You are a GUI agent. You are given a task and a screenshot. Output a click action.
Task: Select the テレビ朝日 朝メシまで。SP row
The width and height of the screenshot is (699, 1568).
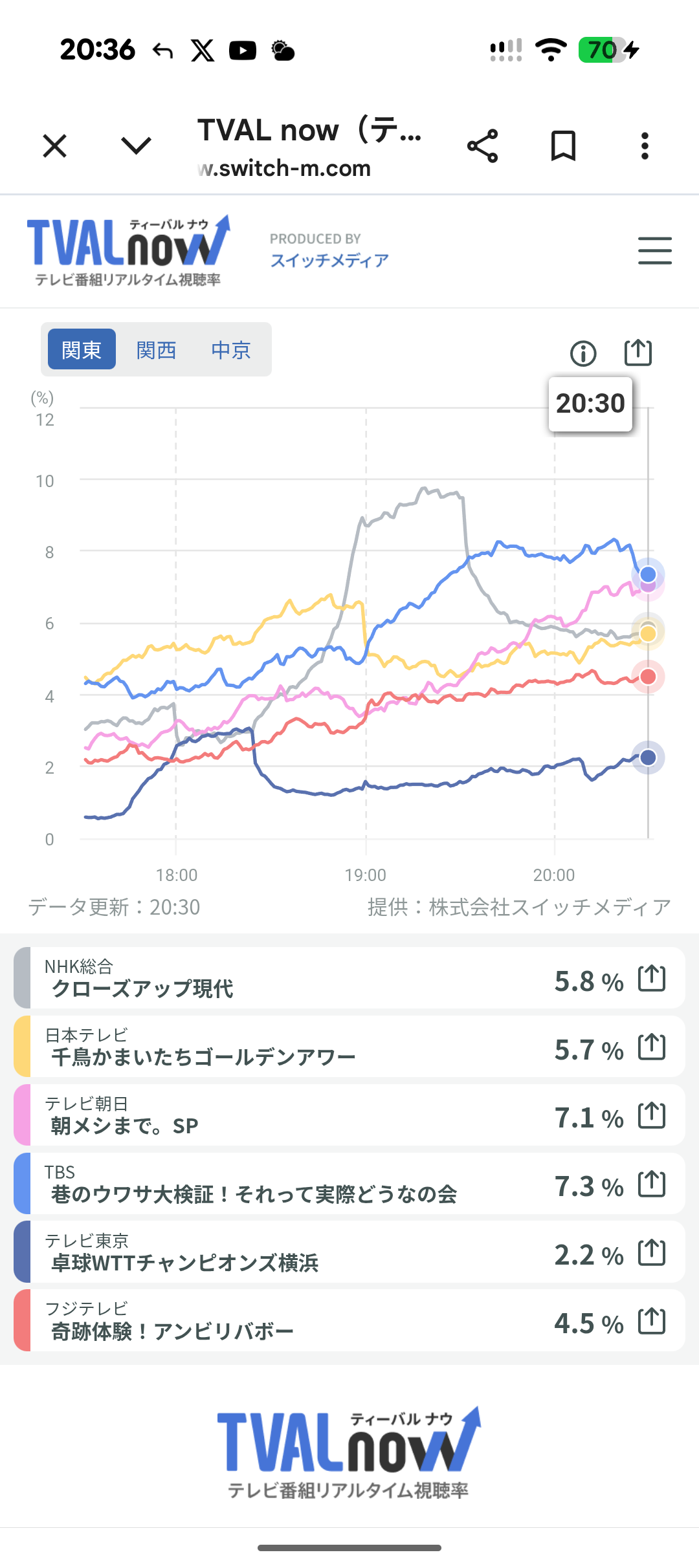(x=349, y=1115)
